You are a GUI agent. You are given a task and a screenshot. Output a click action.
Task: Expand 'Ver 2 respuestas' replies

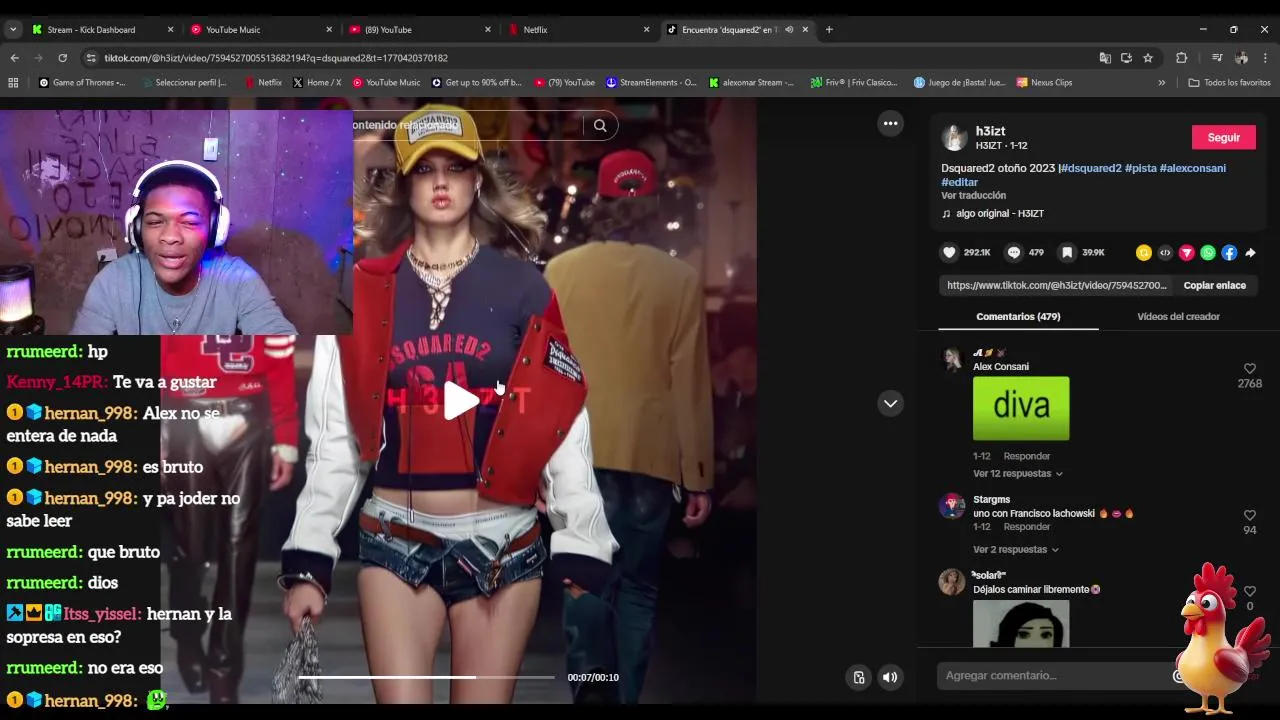(x=1015, y=549)
